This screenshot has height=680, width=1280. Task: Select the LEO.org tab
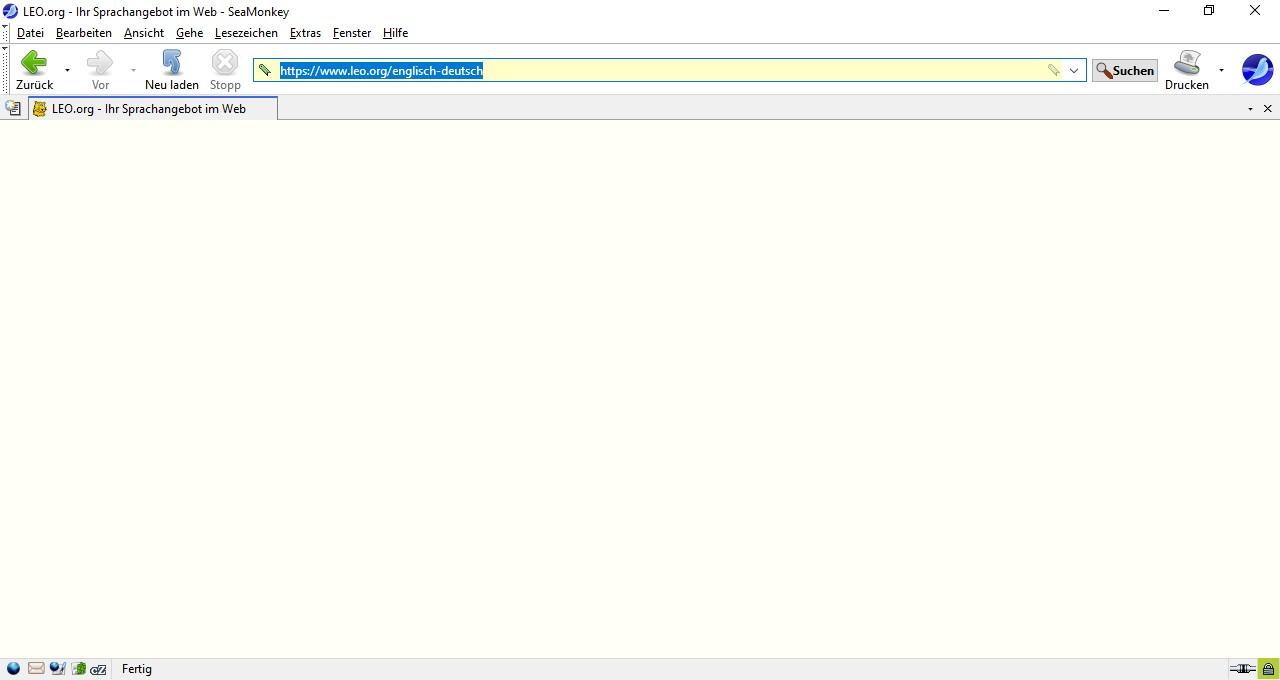point(150,108)
